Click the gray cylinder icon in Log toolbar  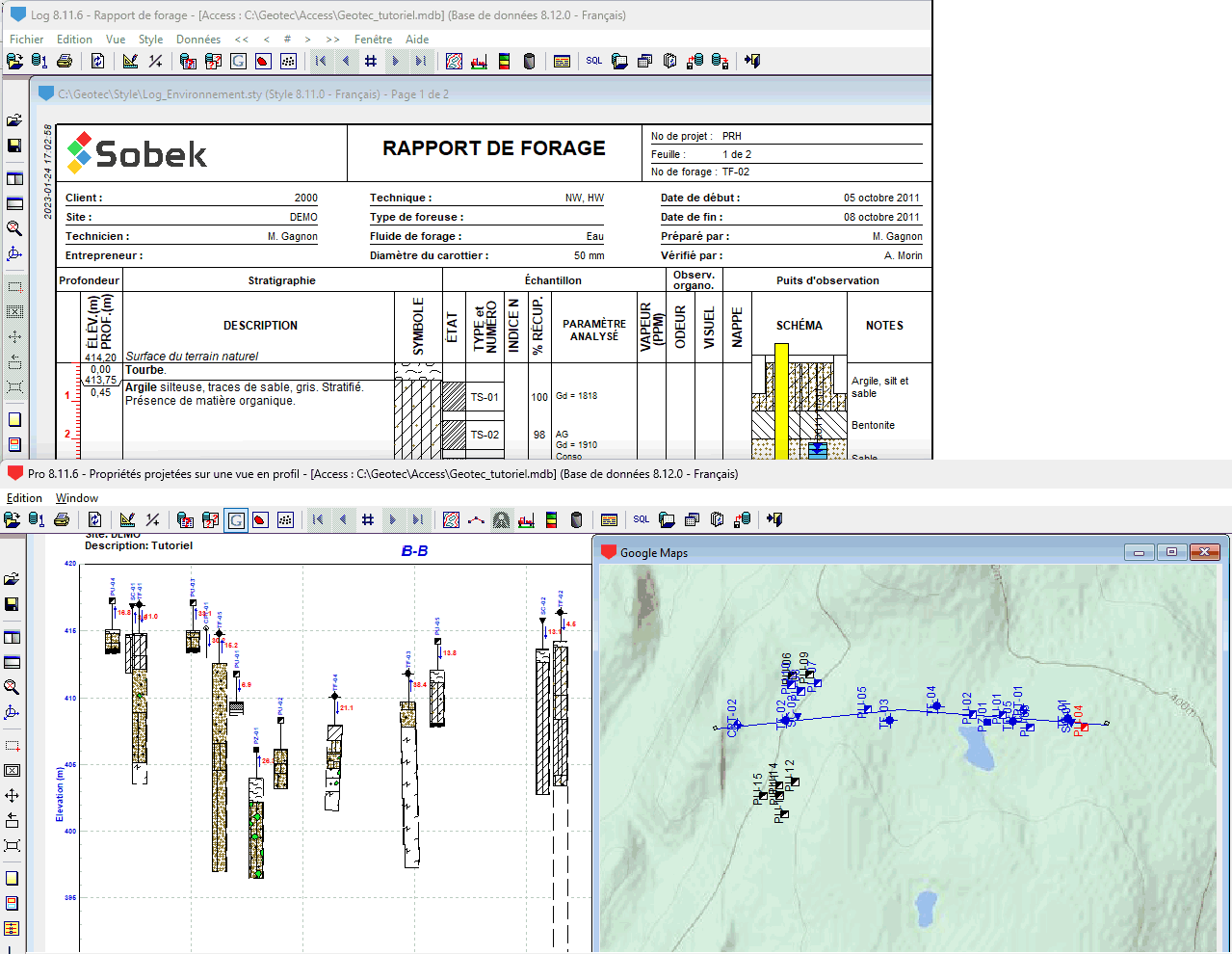click(x=529, y=61)
